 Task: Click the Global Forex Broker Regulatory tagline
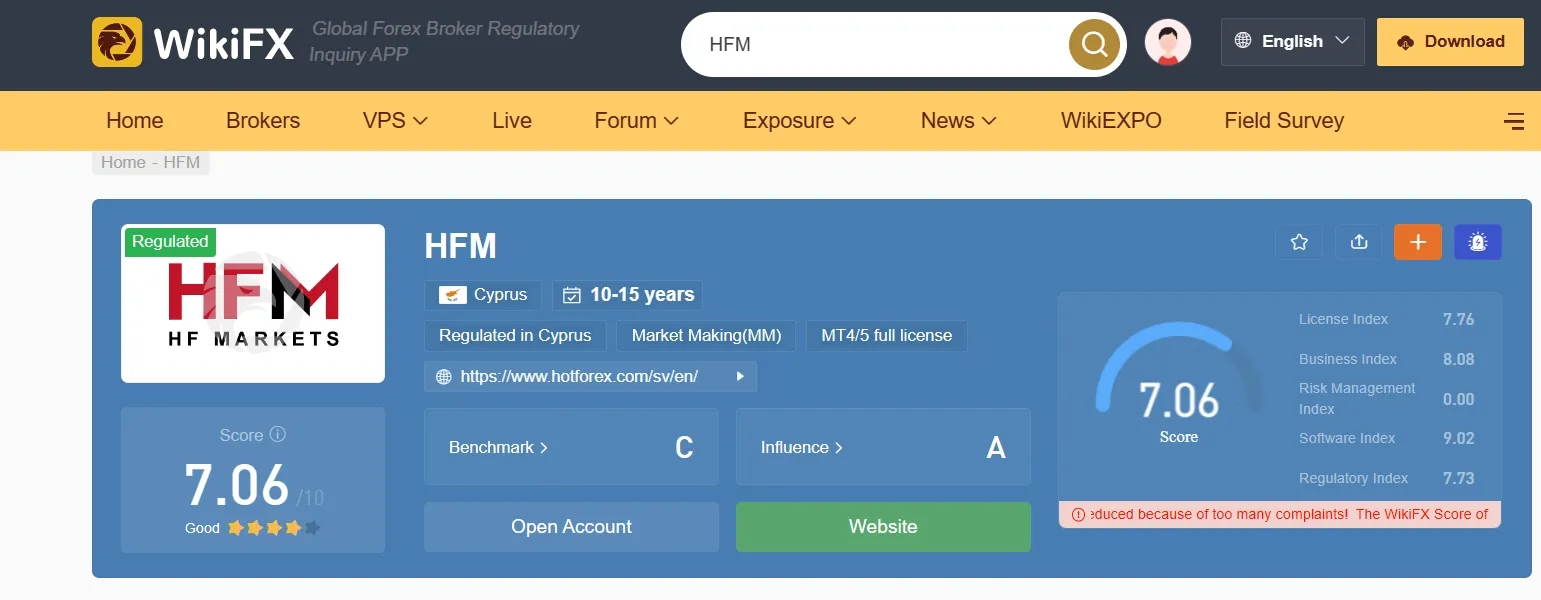point(445,41)
